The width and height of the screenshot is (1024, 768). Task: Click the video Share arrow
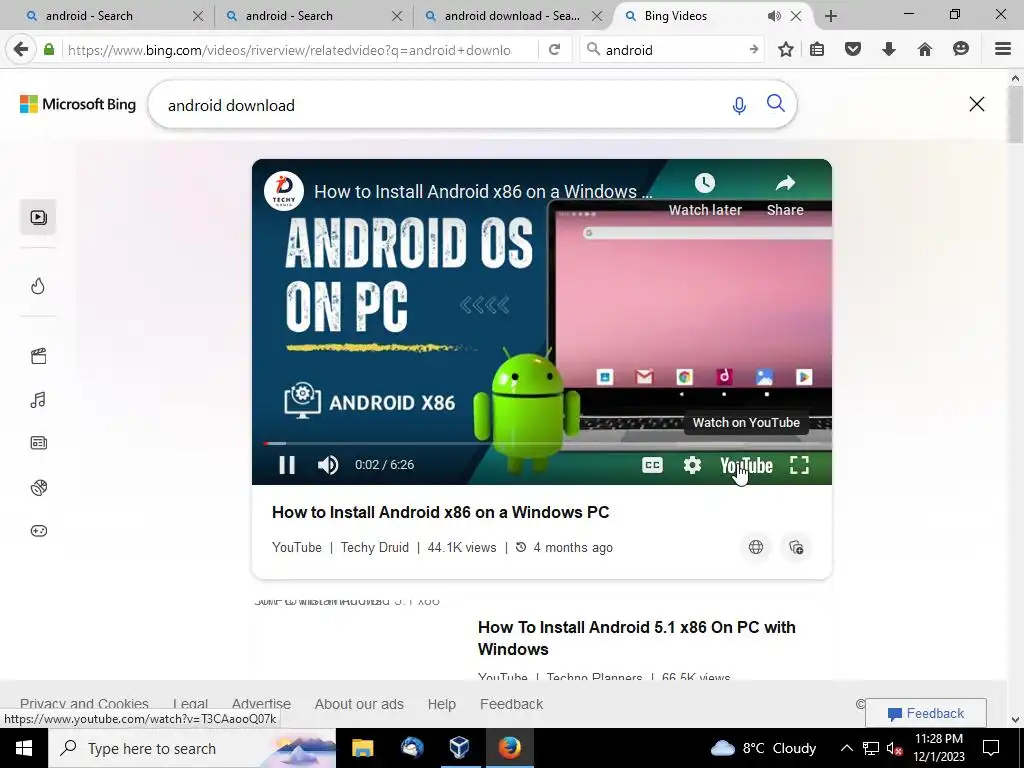tap(785, 184)
